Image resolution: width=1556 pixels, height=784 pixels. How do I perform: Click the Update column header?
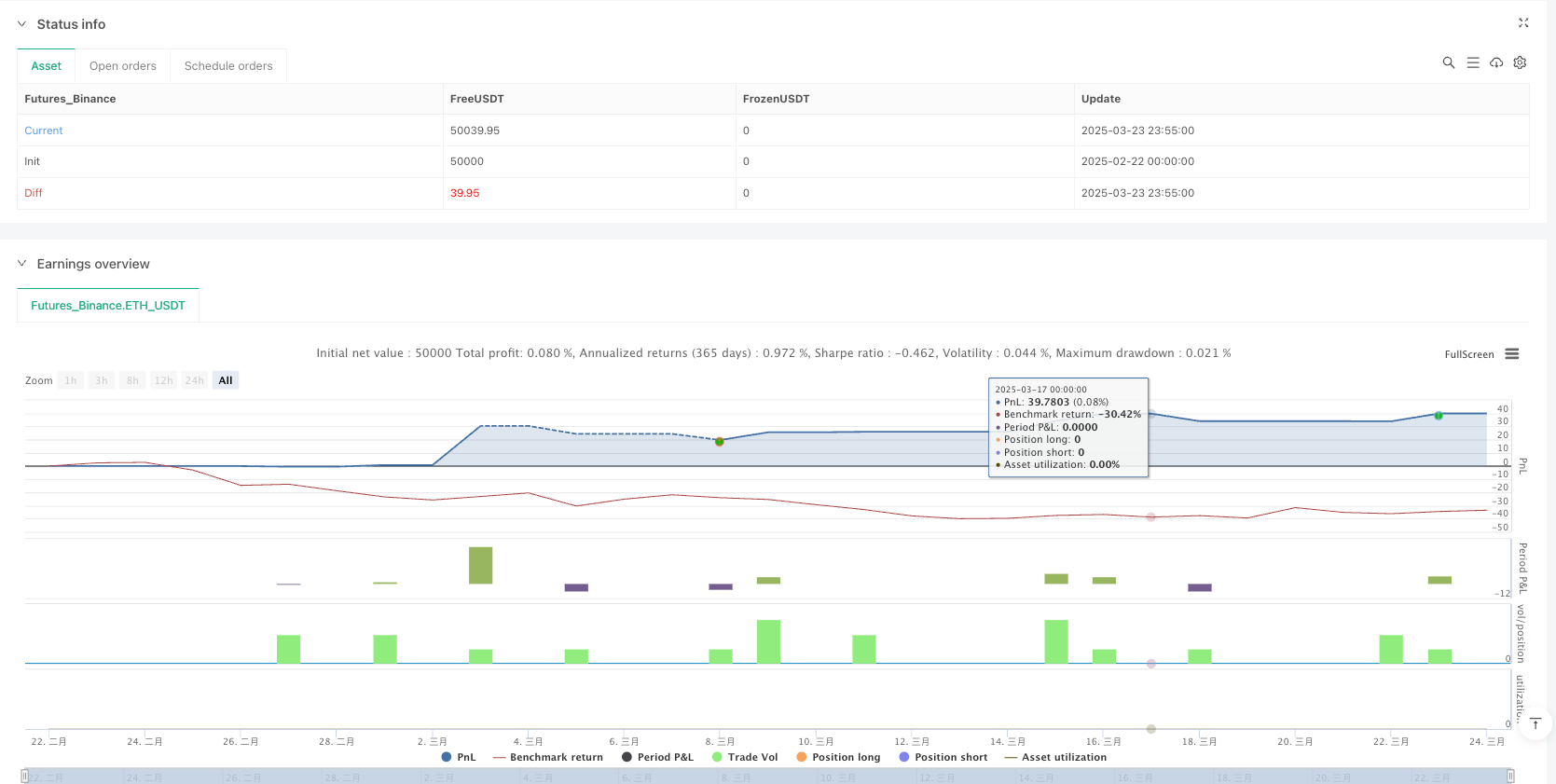(x=1101, y=99)
